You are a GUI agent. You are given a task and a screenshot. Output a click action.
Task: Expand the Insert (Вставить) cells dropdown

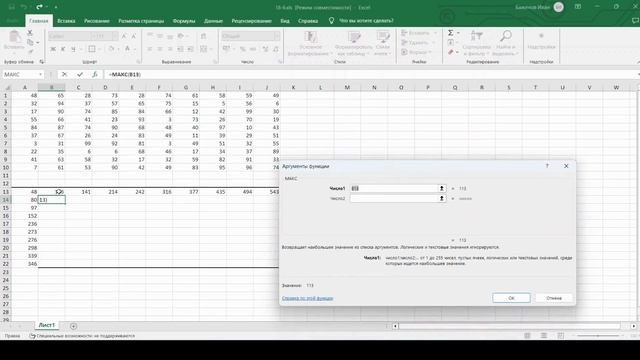pos(435,33)
